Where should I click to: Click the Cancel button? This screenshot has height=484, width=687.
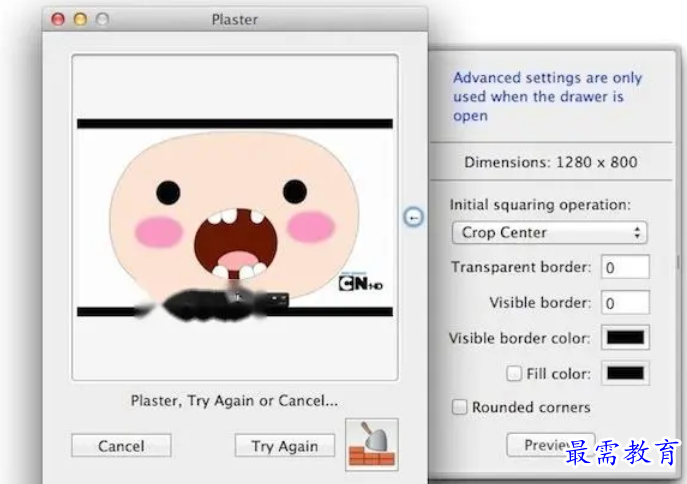pos(121,446)
